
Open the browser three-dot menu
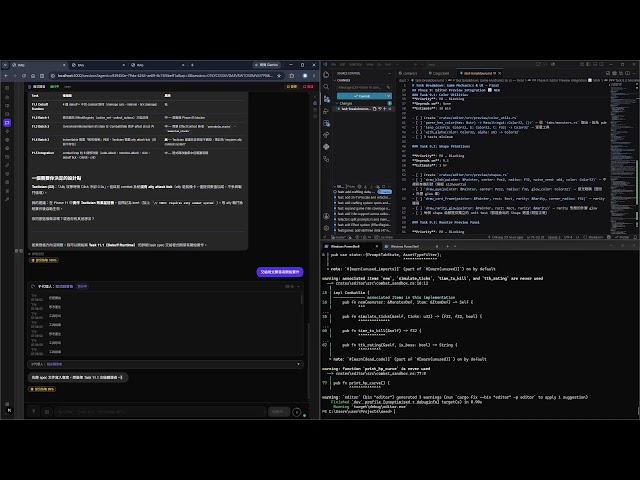coord(314,76)
